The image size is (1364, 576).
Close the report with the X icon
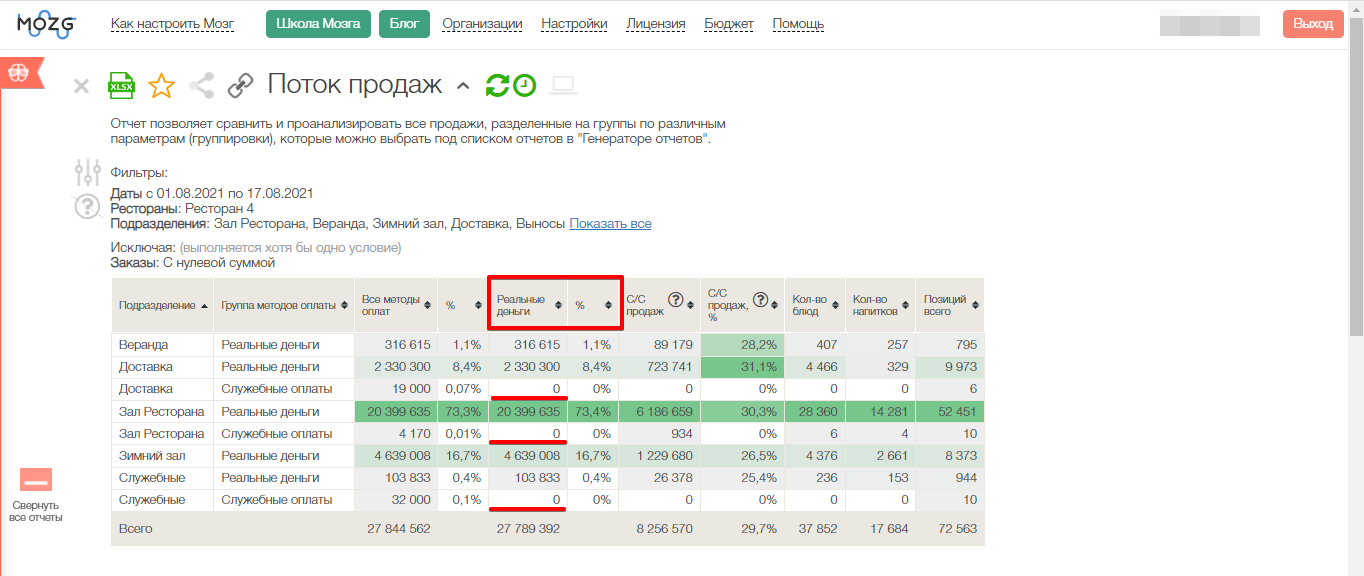point(82,86)
